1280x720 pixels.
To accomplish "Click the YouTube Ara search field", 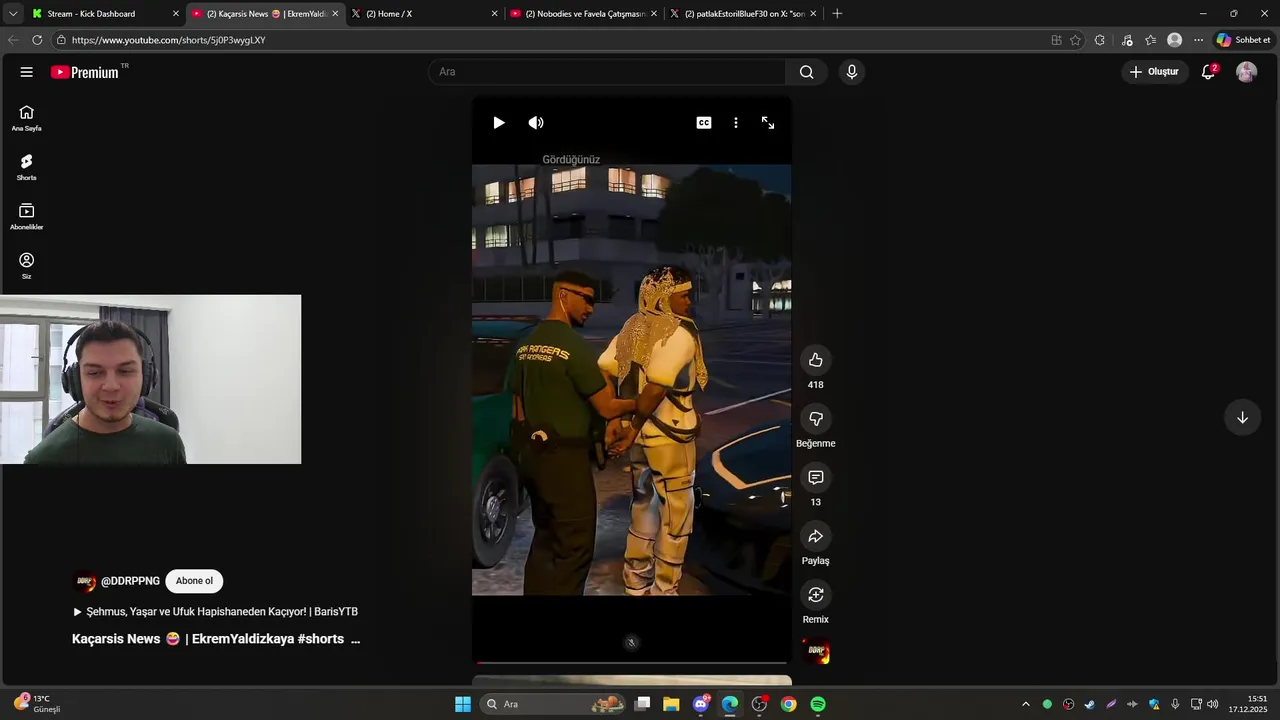I will point(607,72).
